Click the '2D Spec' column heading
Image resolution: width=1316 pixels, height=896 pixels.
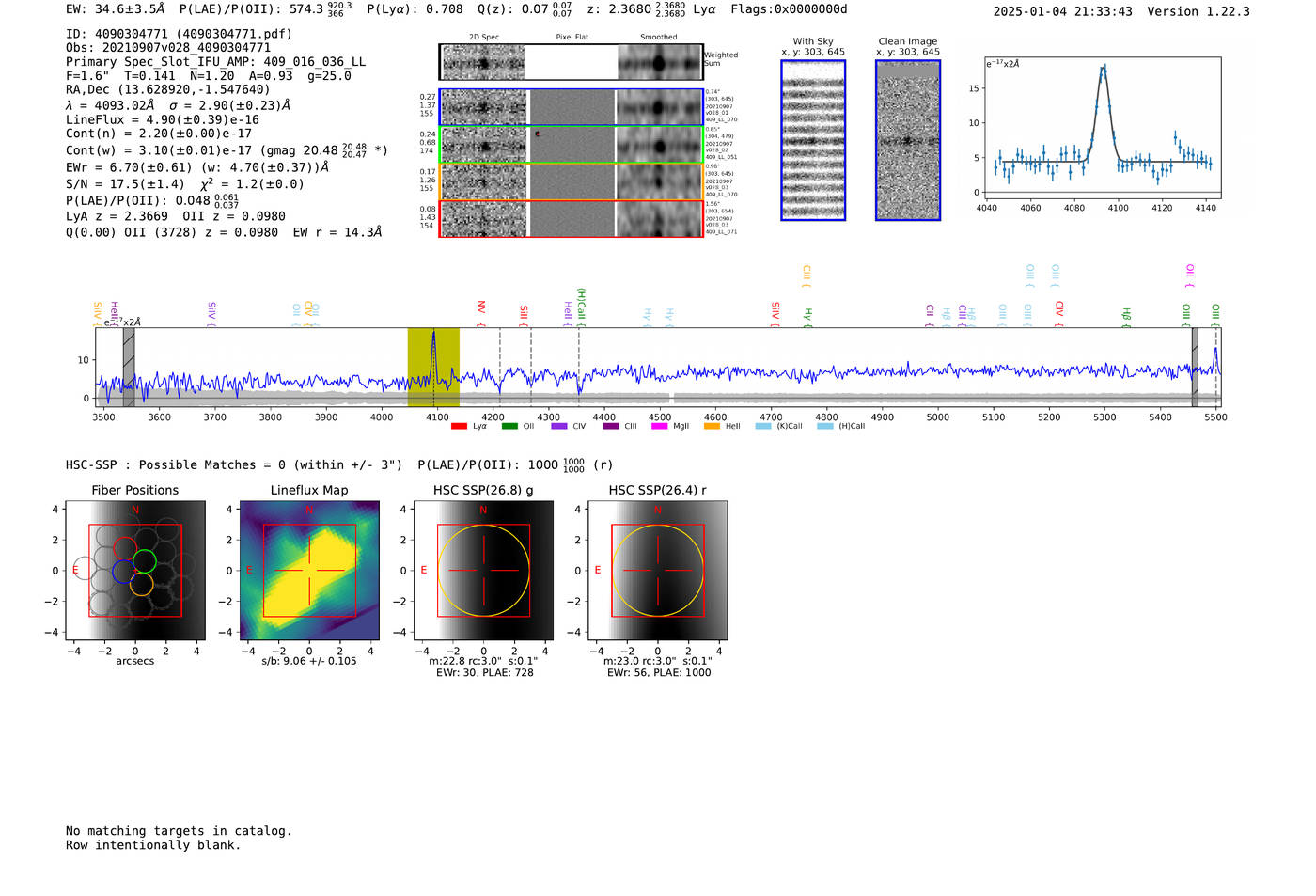(484, 38)
